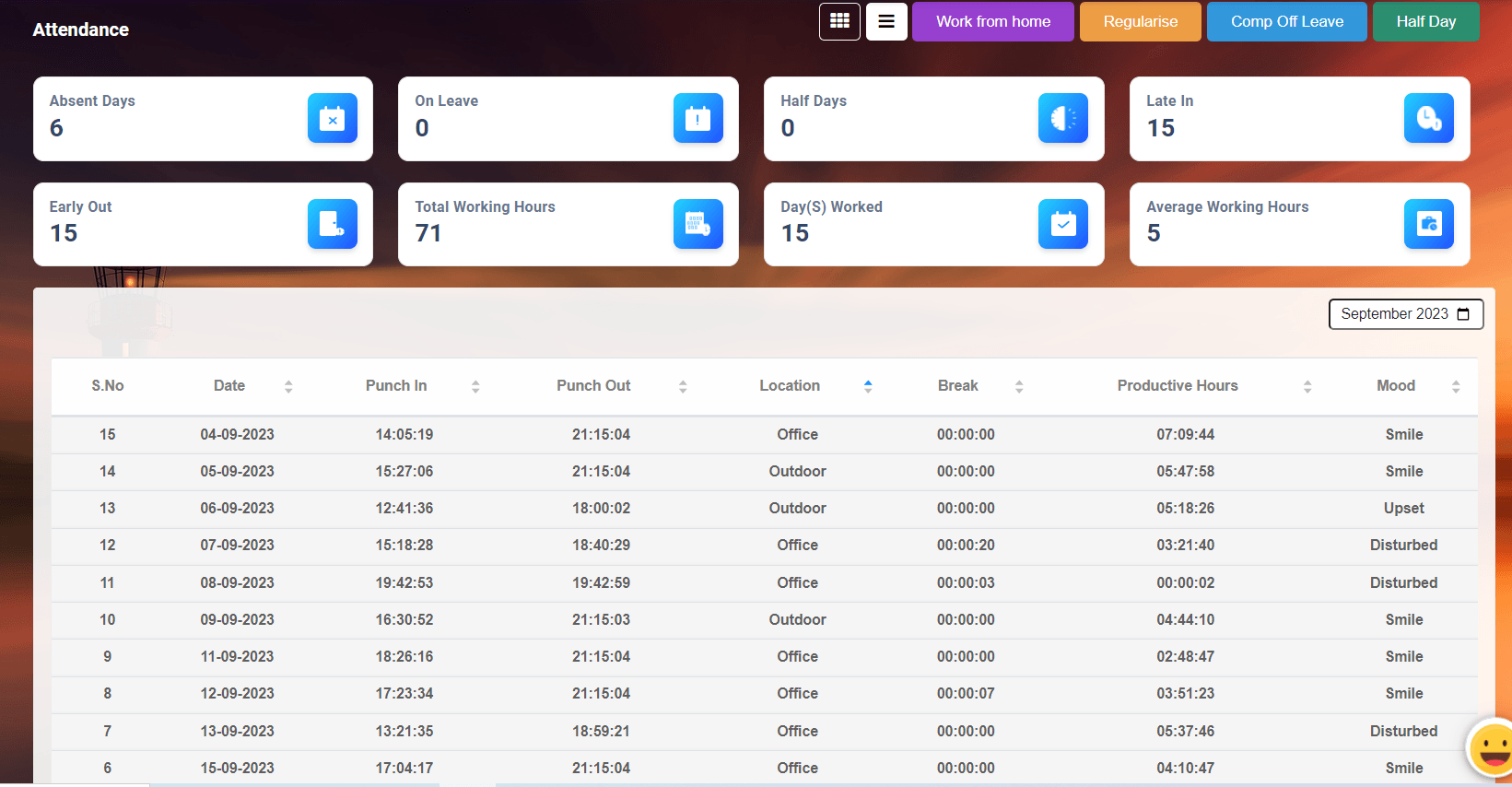The height and width of the screenshot is (787, 1512).
Task: Click the On Leave calendar icon
Action: pos(697,119)
